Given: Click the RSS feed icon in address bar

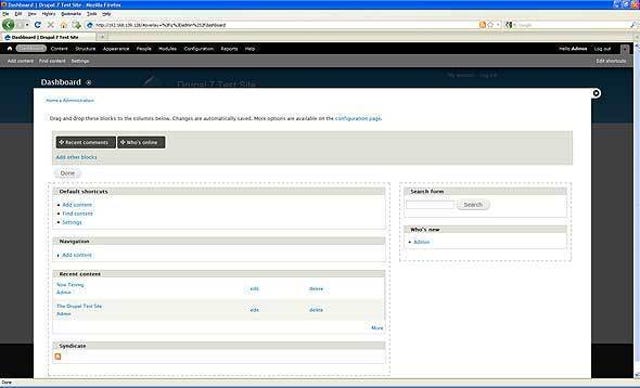Looking at the screenshot, I should (x=482, y=25).
